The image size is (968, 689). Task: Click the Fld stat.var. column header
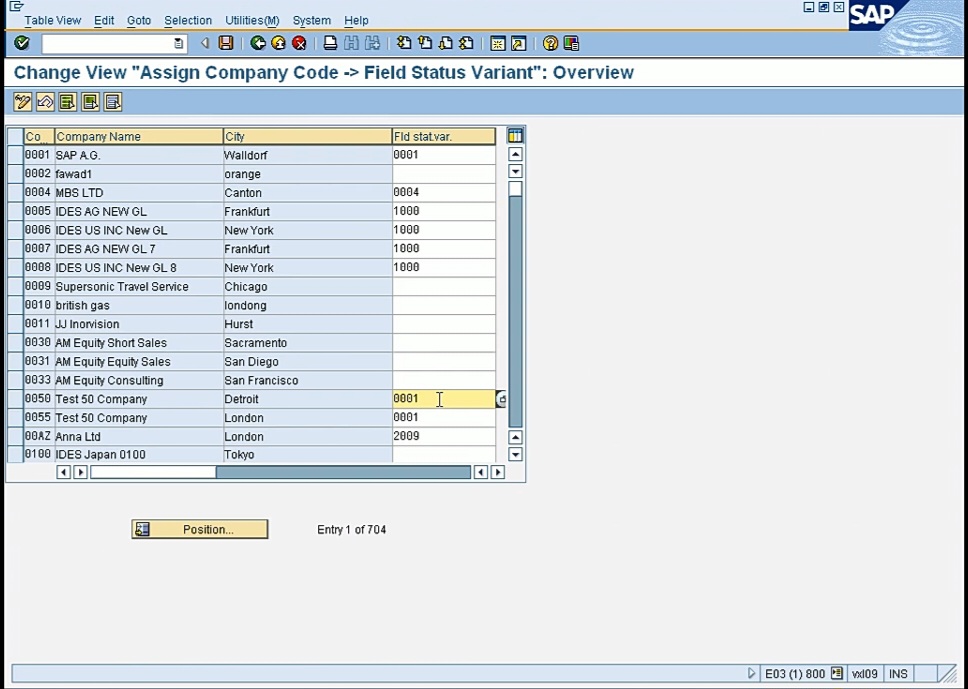point(444,136)
